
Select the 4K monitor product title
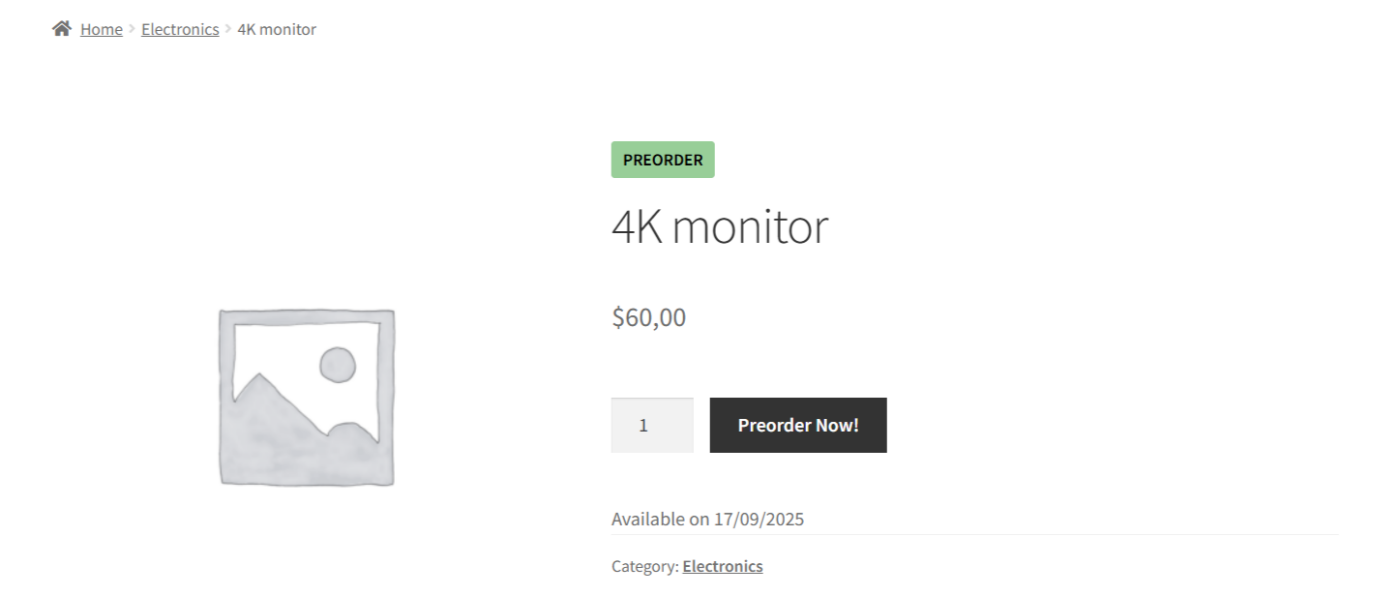pyautogui.click(x=720, y=226)
